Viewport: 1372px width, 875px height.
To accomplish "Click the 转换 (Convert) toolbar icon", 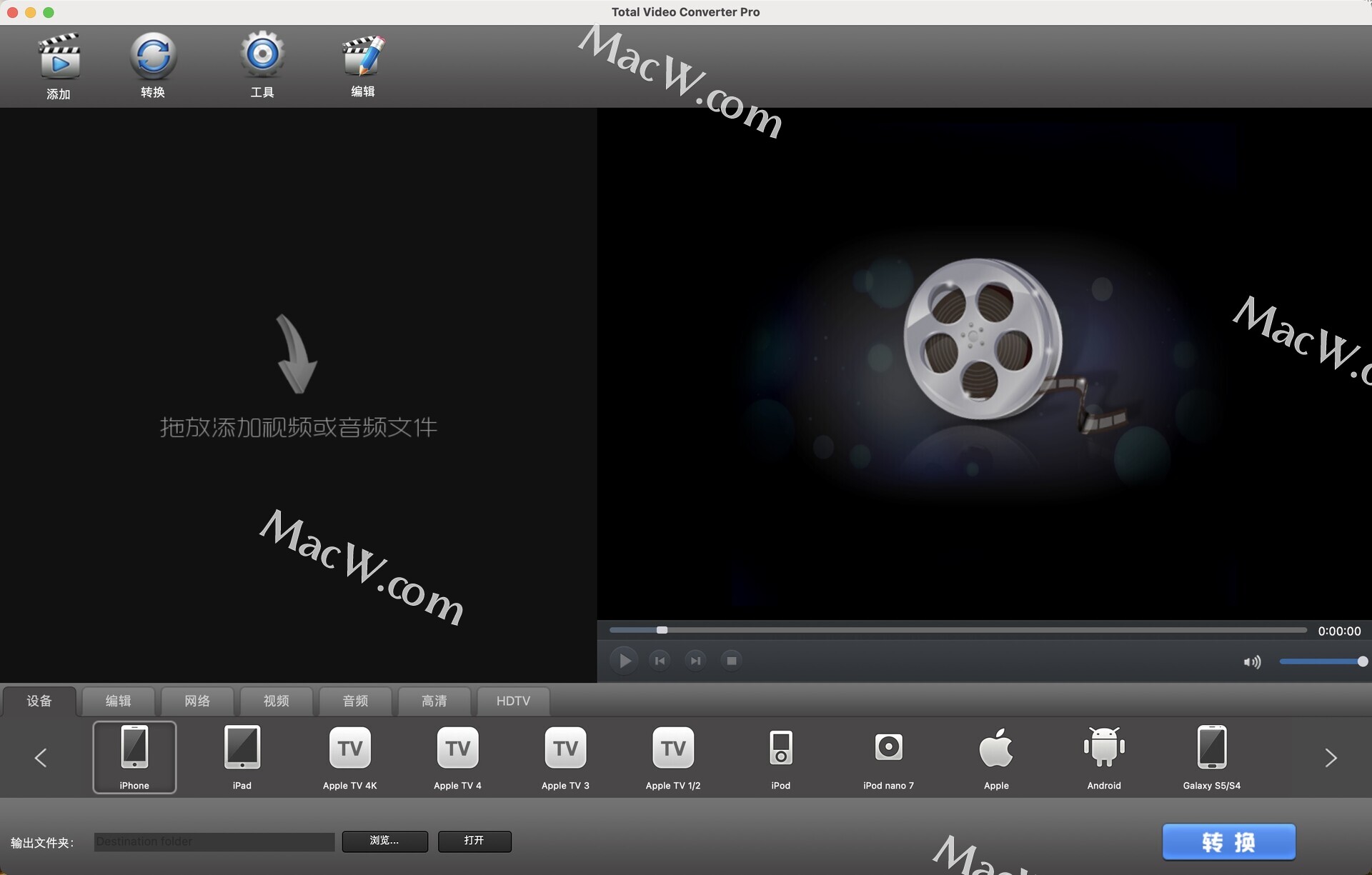I will click(153, 56).
